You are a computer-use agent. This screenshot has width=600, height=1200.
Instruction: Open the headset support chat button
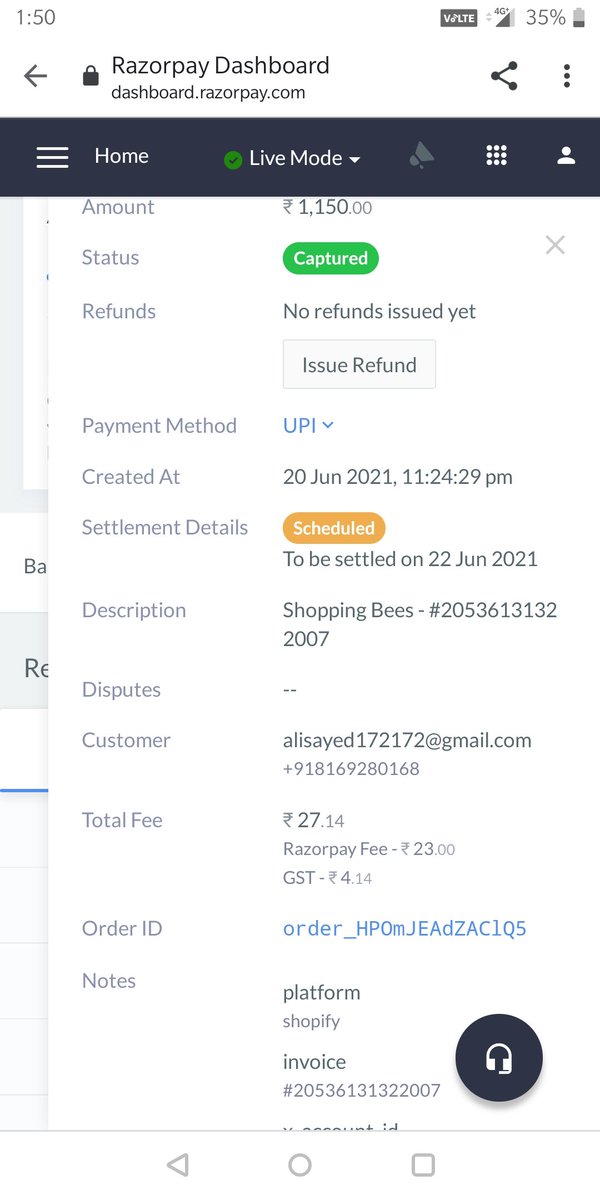(499, 1058)
